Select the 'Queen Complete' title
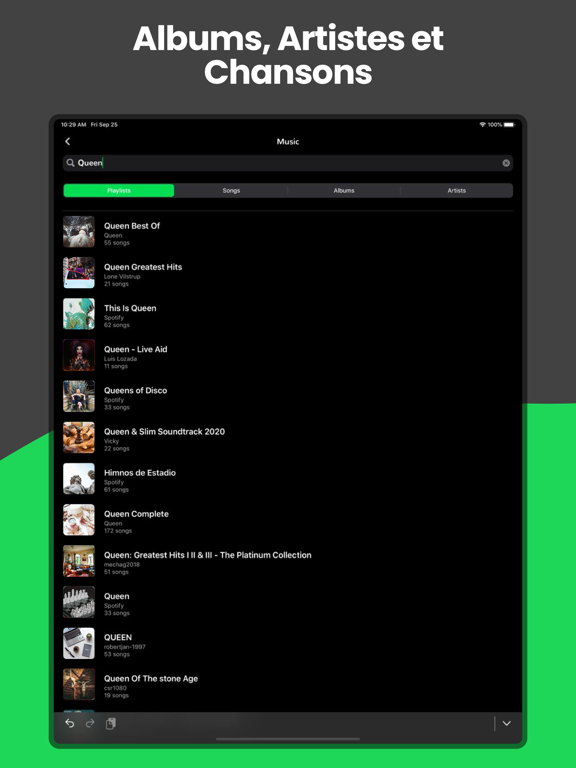Viewport: 576px width, 768px height. [x=136, y=514]
